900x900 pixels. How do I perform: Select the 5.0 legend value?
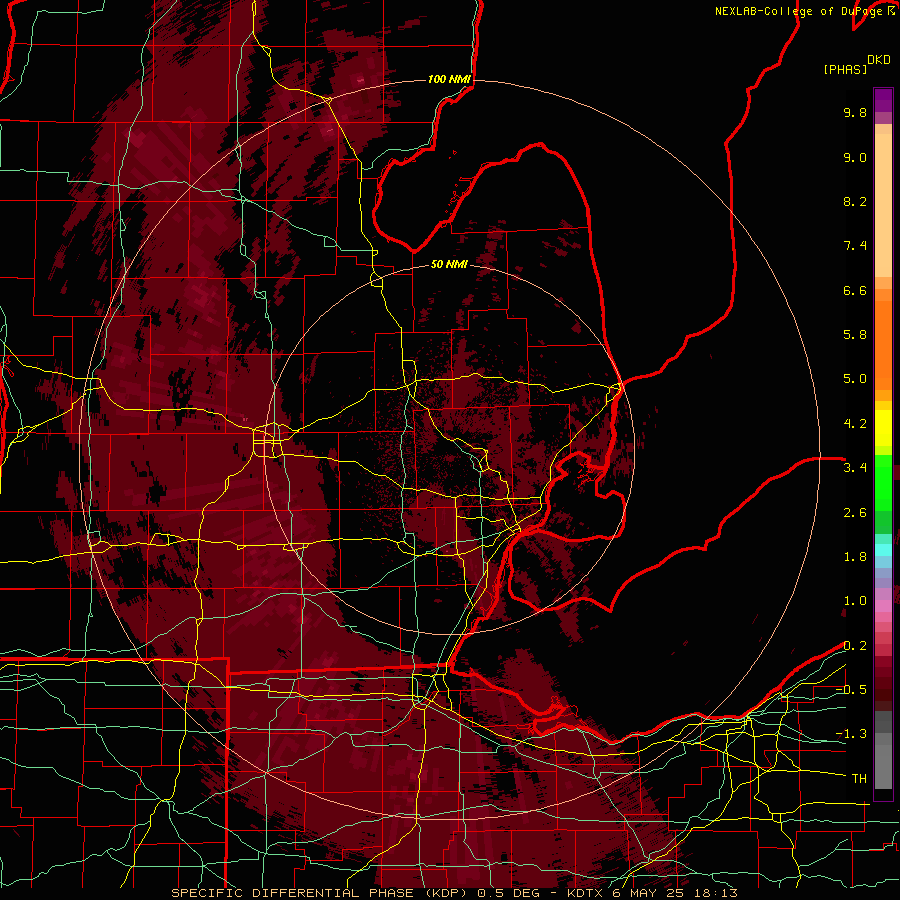click(x=855, y=379)
